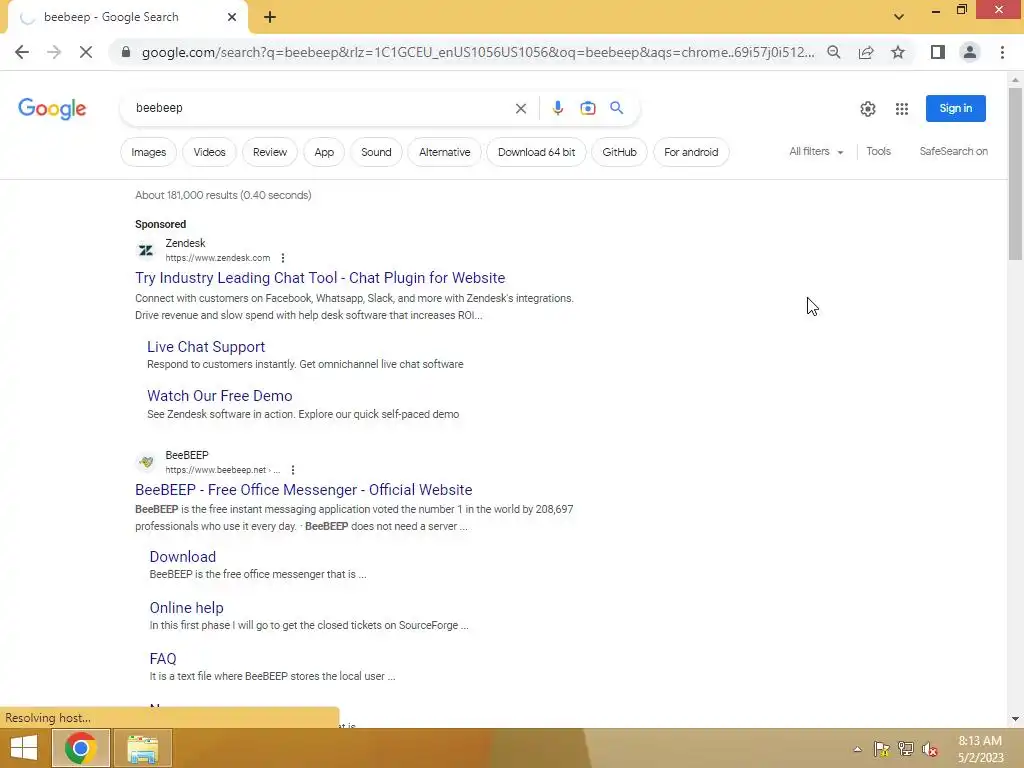
Task: Click scrollbar down arrow
Action: 1015,719
